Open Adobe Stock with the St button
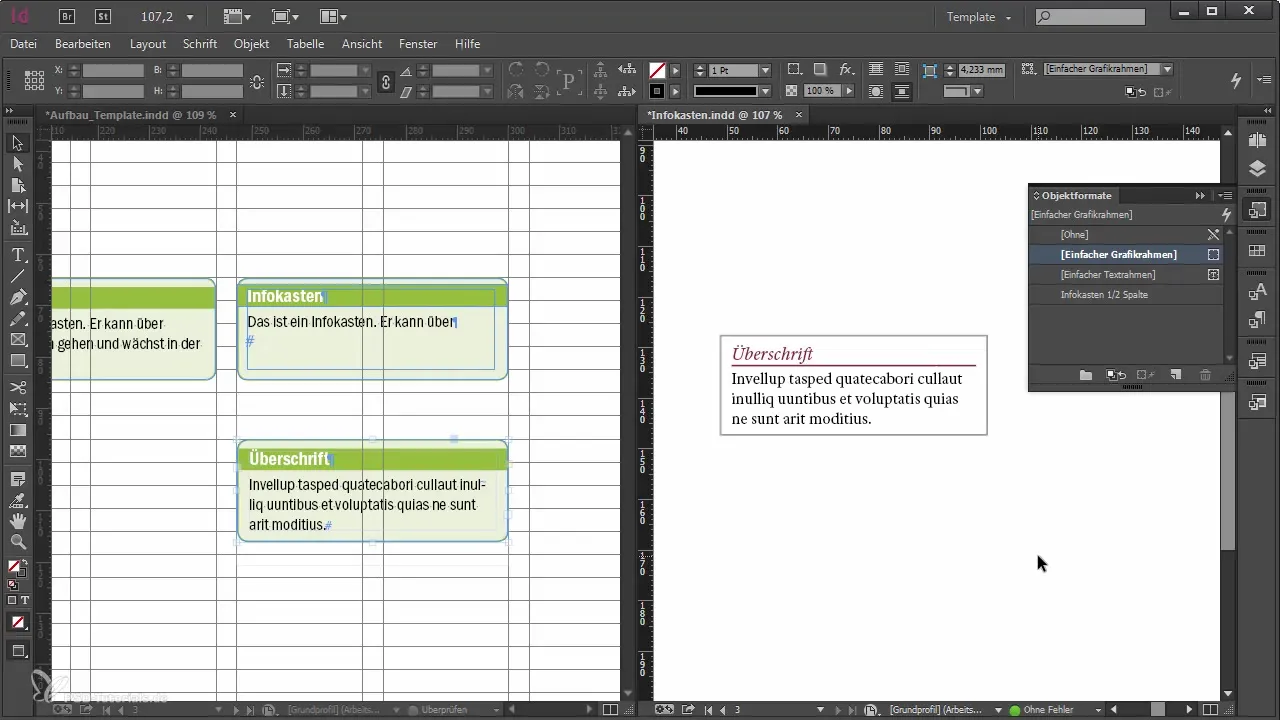Image resolution: width=1280 pixels, height=720 pixels. (x=102, y=16)
